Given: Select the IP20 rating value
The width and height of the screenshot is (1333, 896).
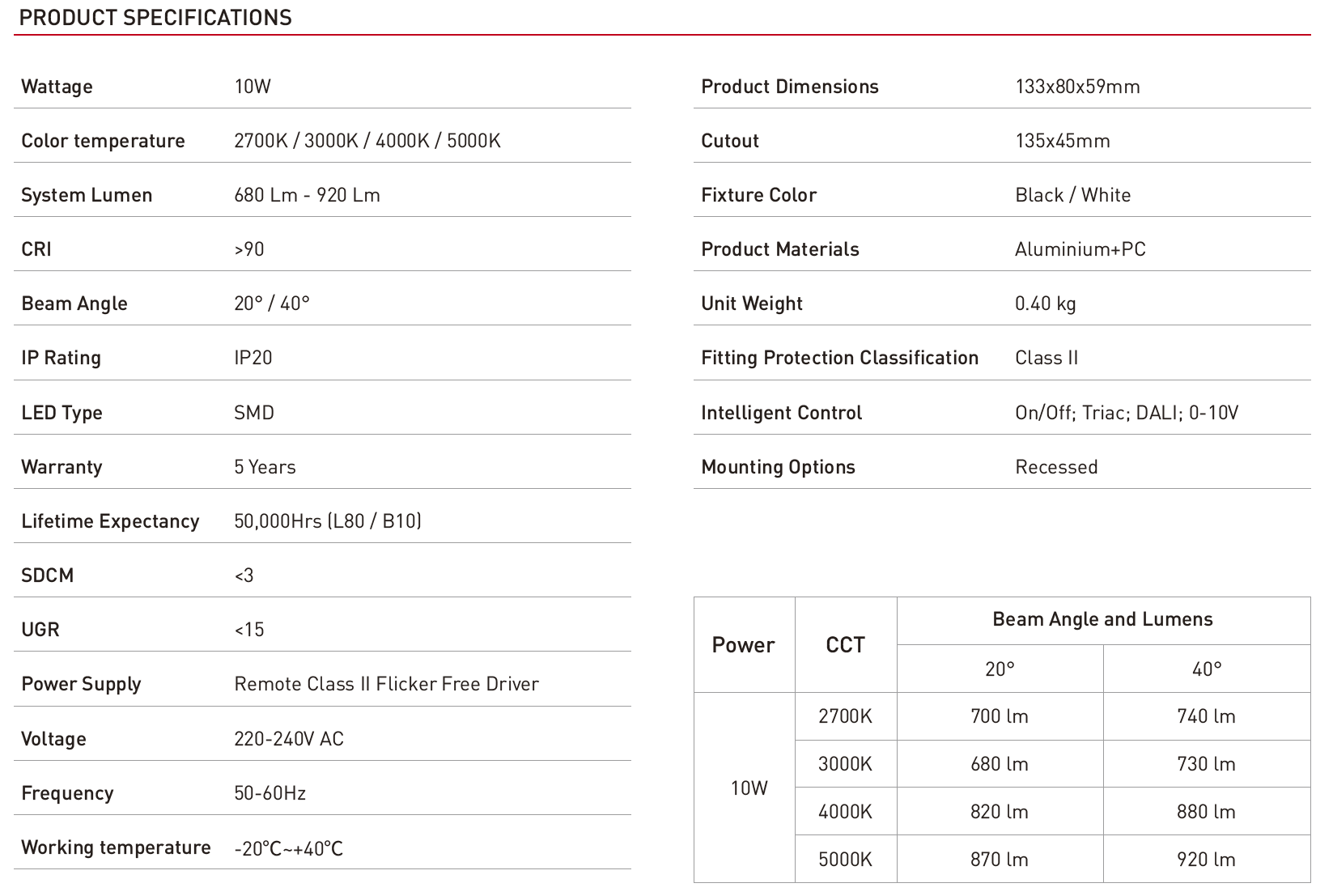Looking at the screenshot, I should (253, 358).
